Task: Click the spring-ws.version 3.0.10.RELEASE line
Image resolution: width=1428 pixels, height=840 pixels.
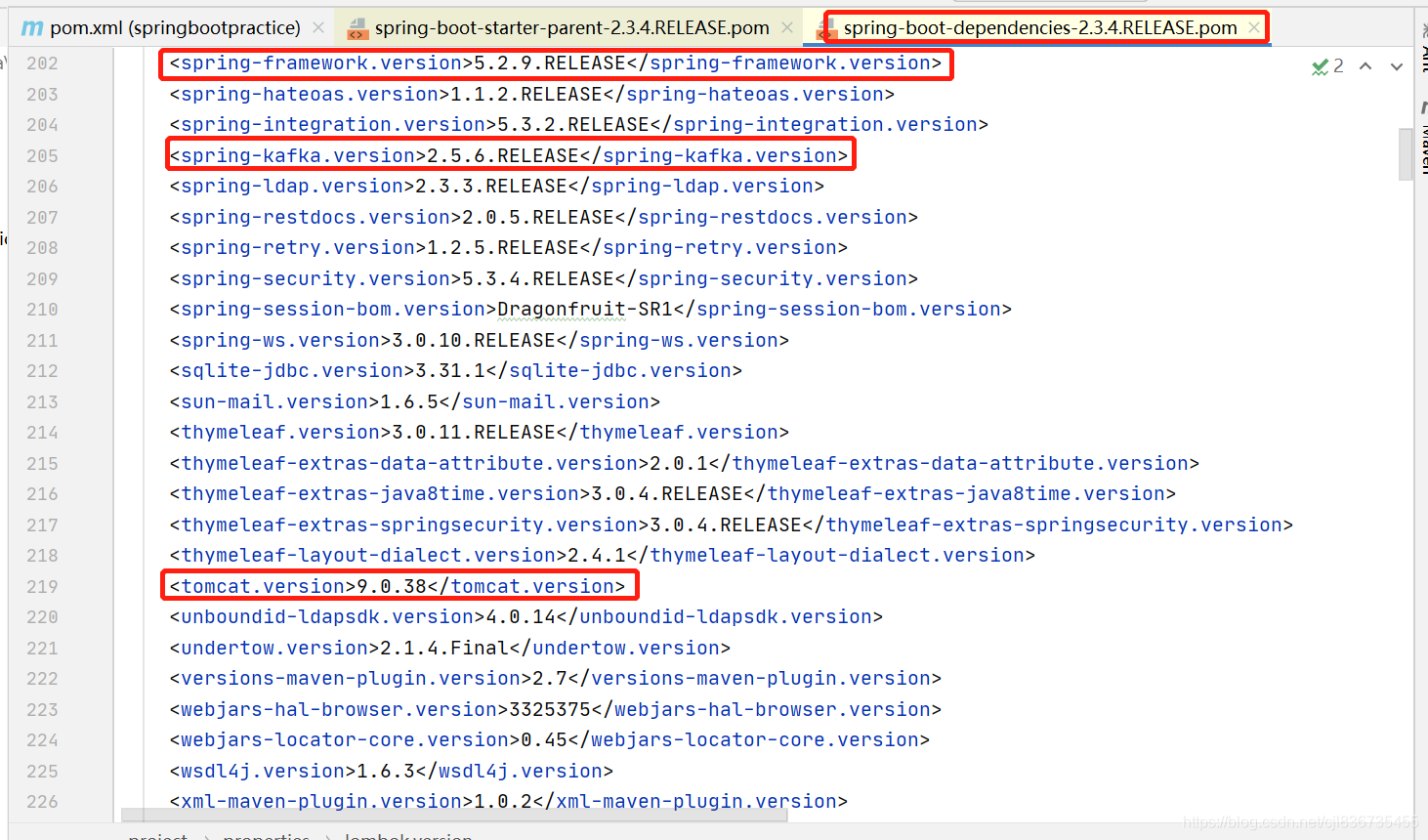Action: pyautogui.click(x=480, y=341)
